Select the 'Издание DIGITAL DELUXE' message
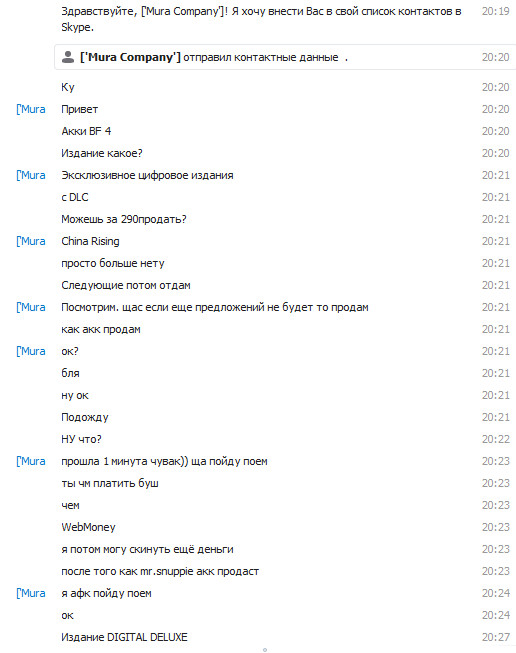Viewport: 516px width, 653px height. [x=124, y=637]
